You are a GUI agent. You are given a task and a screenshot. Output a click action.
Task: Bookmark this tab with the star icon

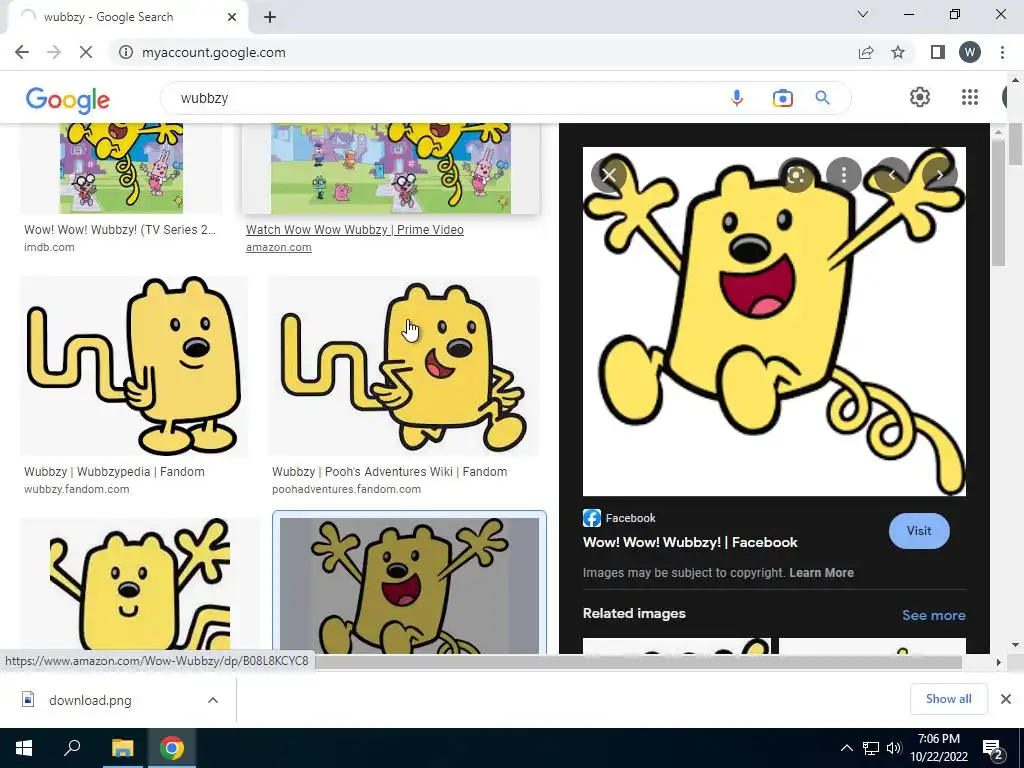[x=898, y=52]
